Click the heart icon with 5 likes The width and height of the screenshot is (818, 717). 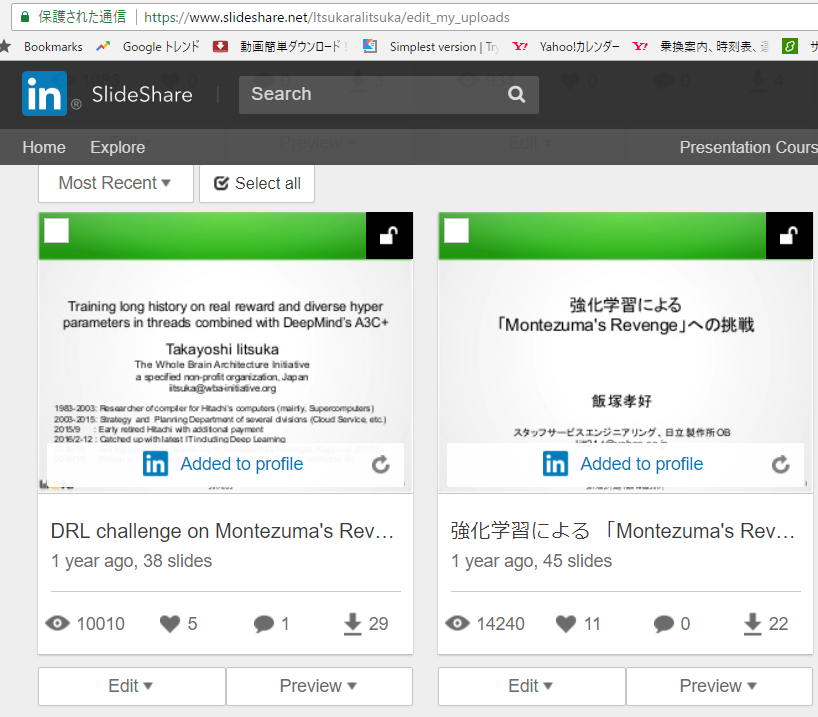tap(170, 624)
